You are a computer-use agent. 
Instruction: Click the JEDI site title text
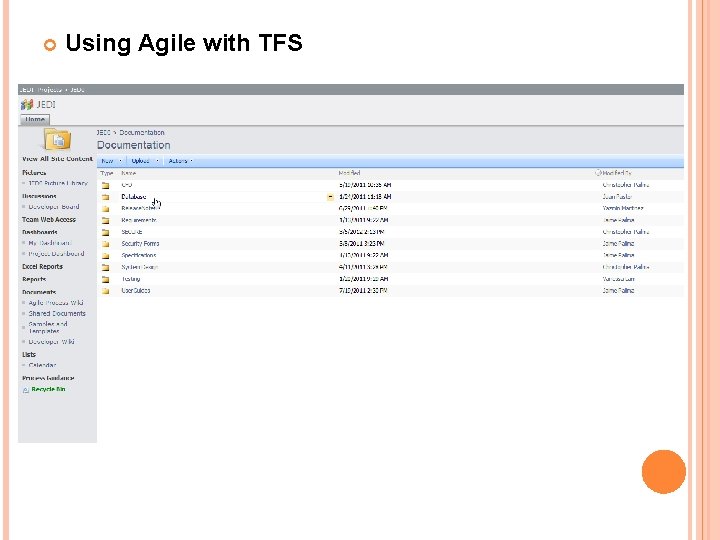pyautogui.click(x=46, y=105)
